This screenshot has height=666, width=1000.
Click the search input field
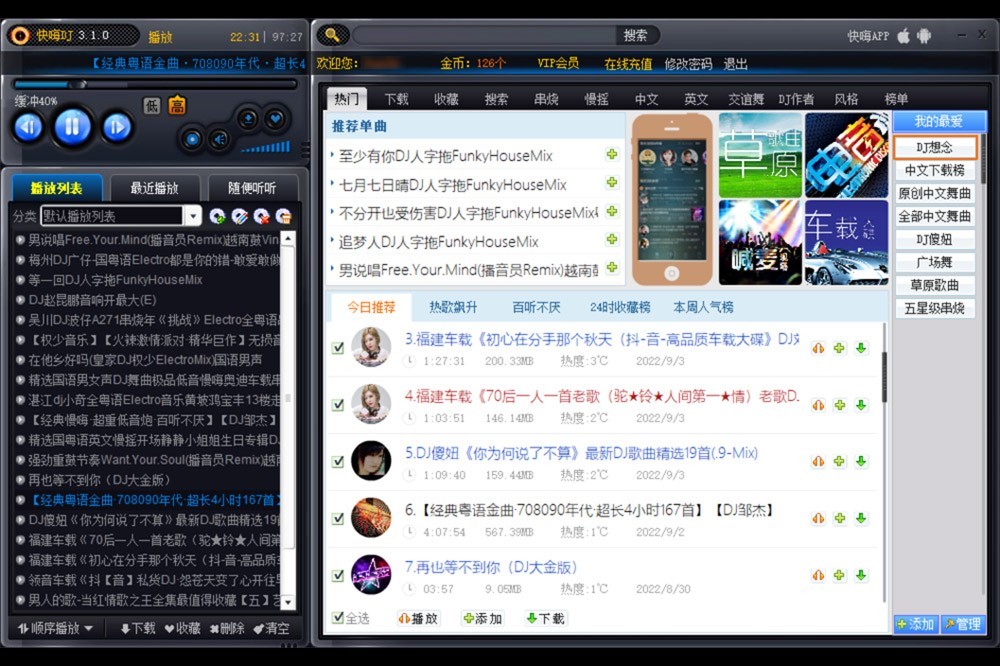tap(483, 36)
